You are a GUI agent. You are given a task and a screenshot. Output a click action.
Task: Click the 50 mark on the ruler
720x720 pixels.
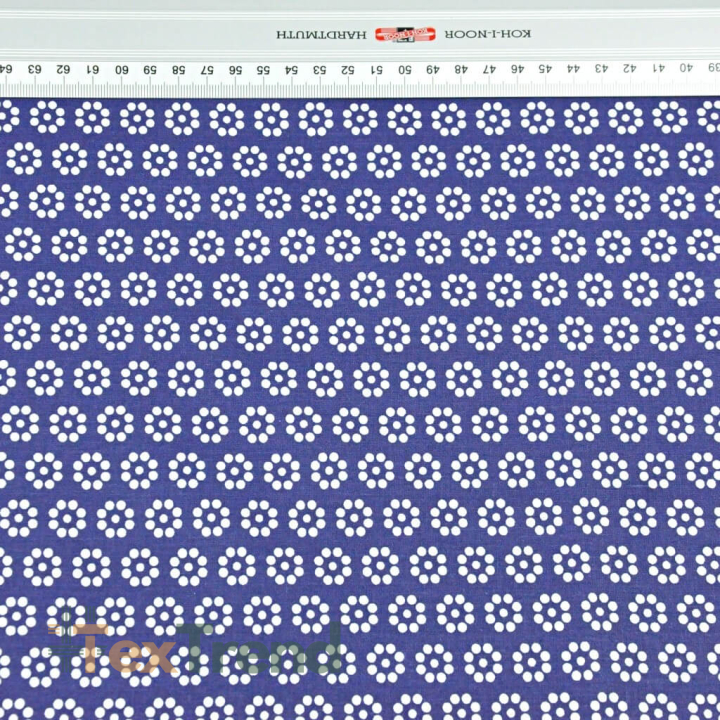tap(405, 70)
